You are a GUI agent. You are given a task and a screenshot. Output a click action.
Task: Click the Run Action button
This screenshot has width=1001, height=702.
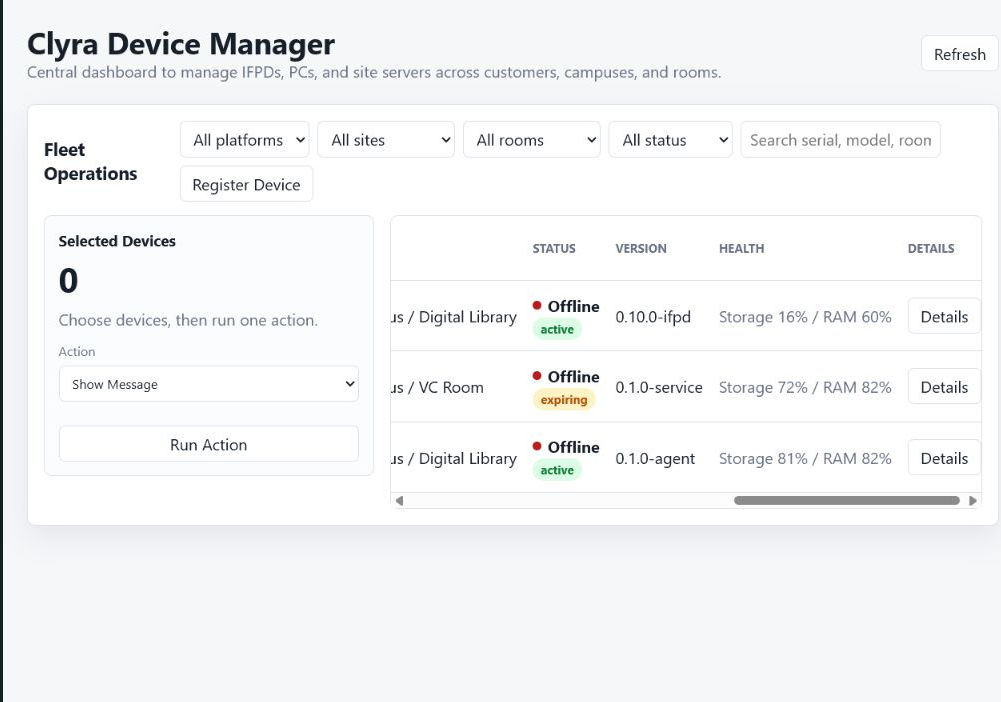pyautogui.click(x=209, y=444)
